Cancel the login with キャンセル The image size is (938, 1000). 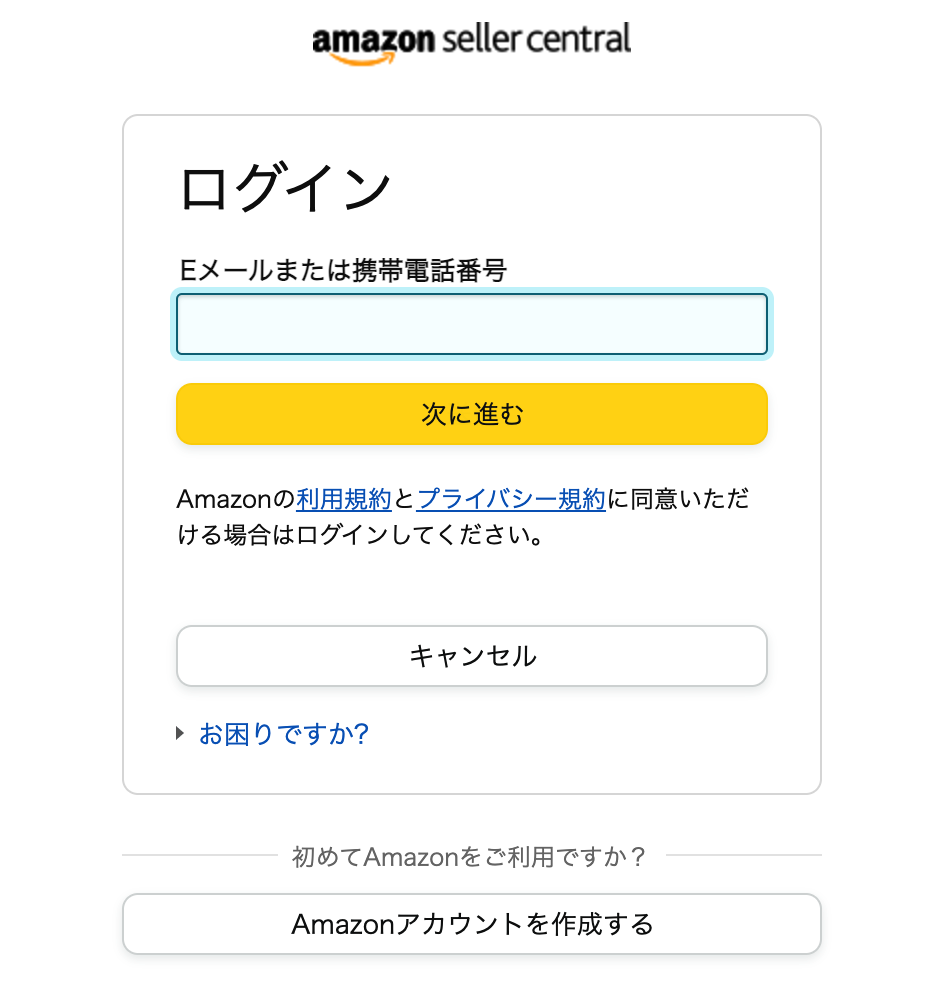tap(471, 656)
